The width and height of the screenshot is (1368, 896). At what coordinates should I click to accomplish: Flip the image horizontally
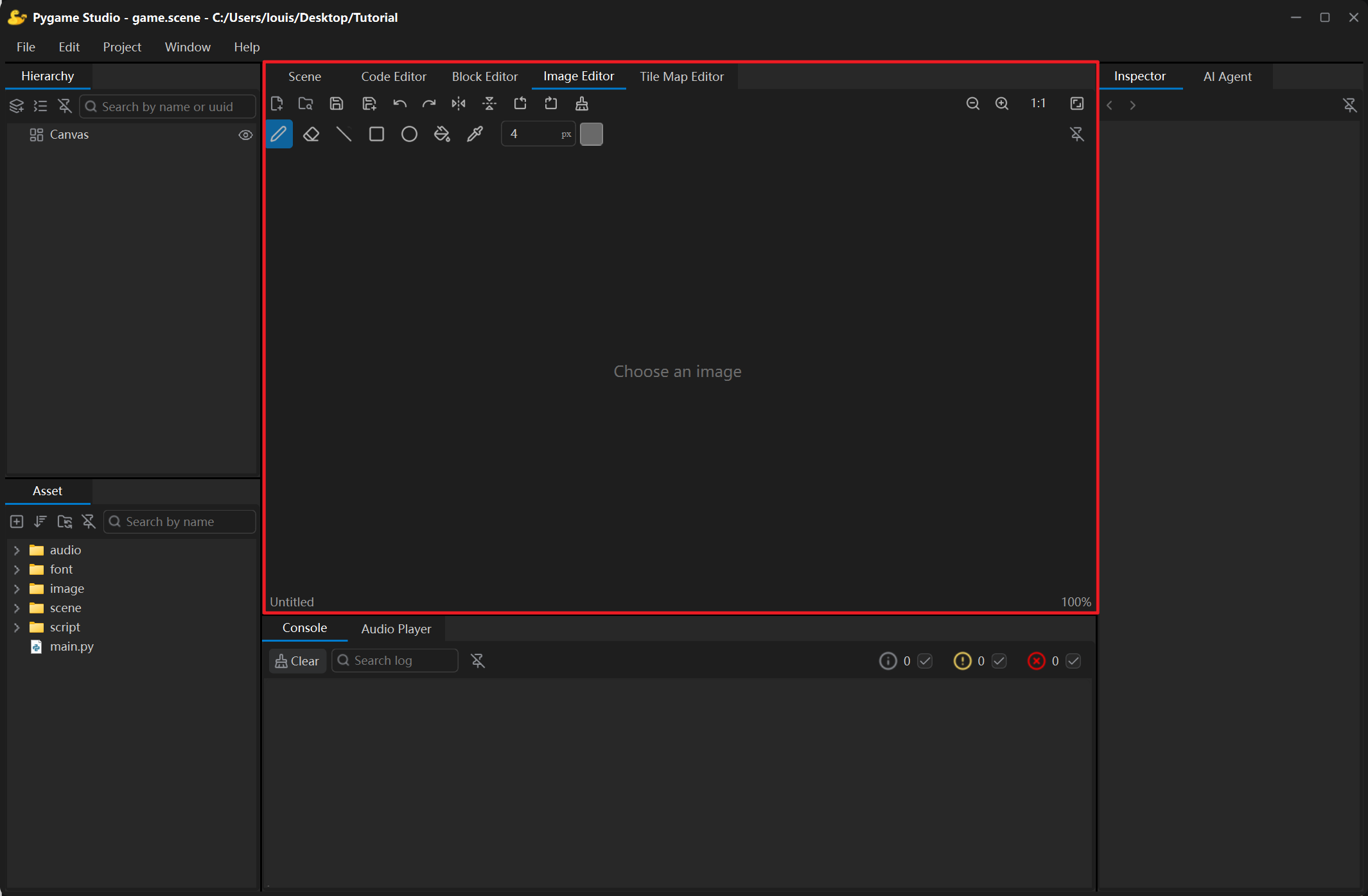click(x=459, y=103)
